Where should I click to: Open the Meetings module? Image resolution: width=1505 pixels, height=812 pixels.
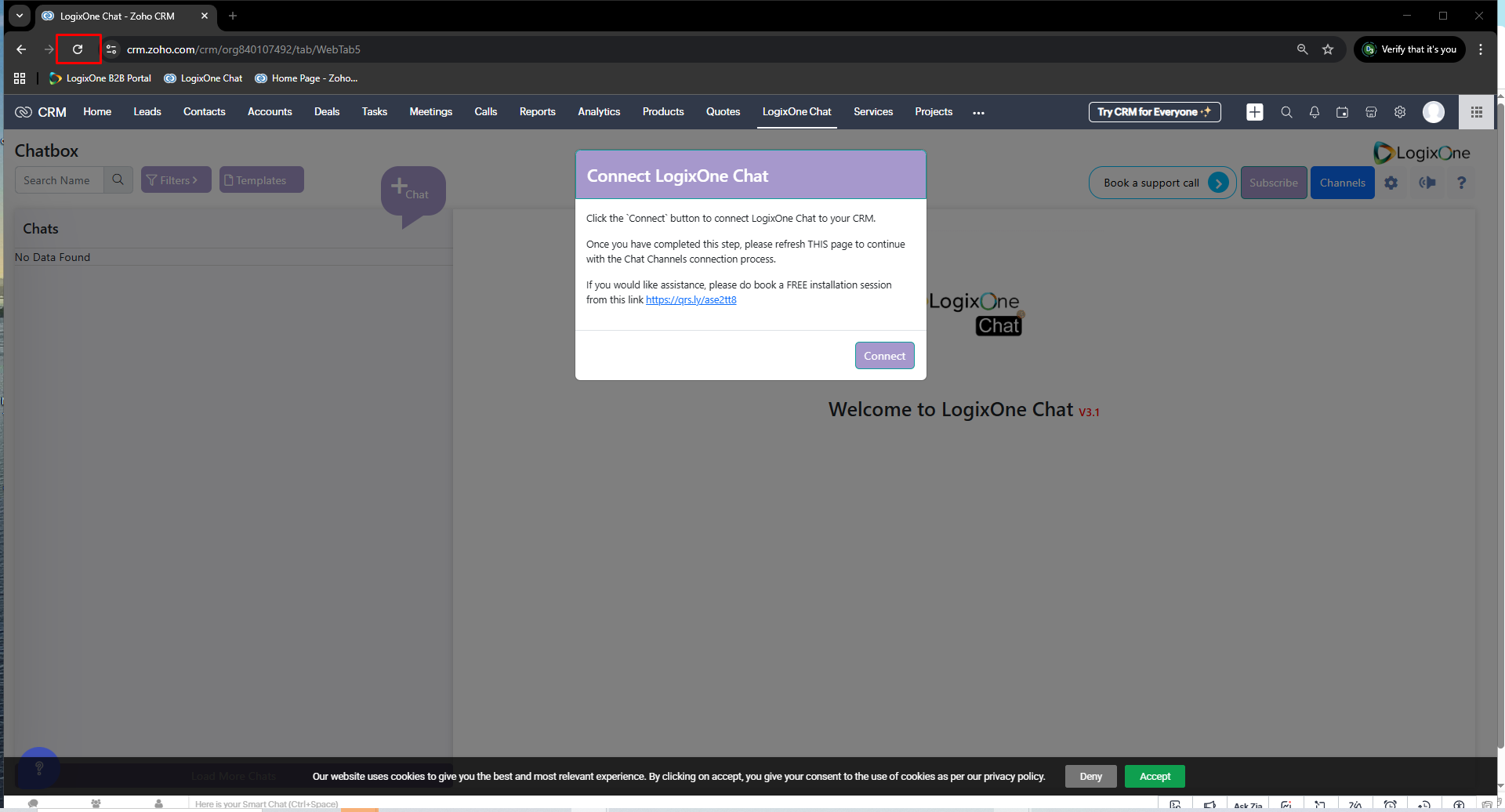(431, 112)
